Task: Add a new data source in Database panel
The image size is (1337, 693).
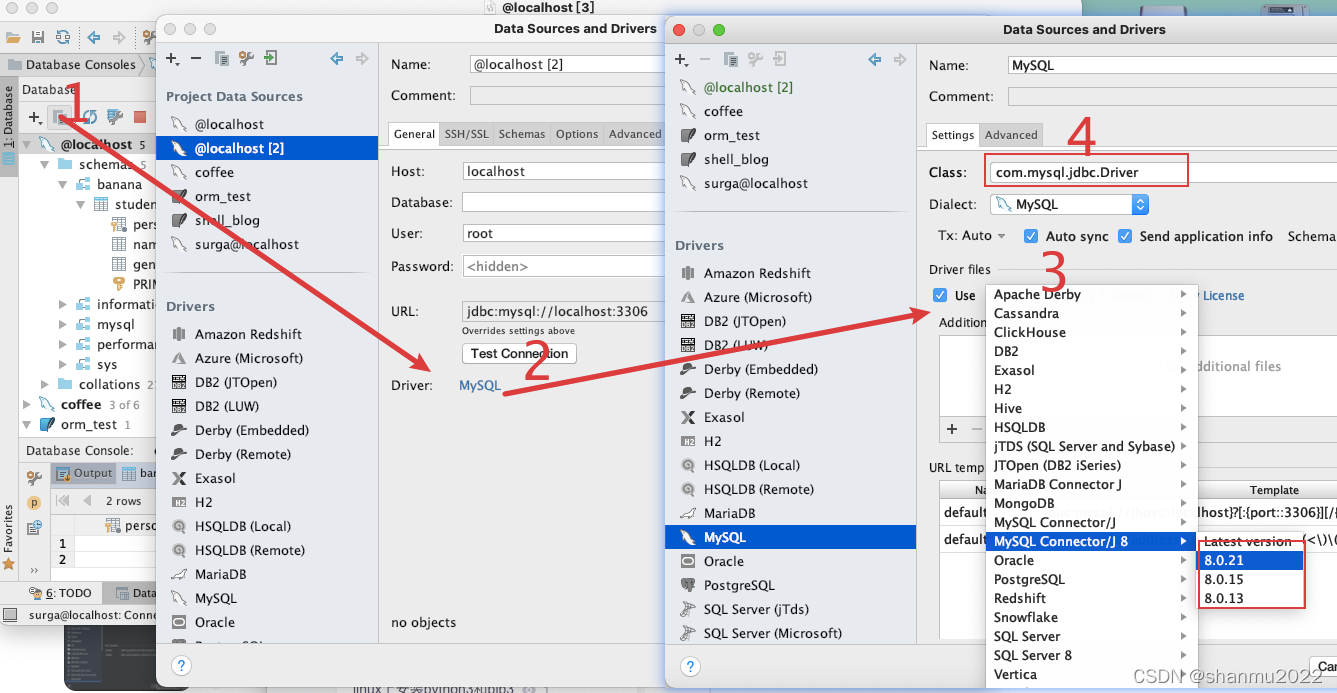Action: 35,117
